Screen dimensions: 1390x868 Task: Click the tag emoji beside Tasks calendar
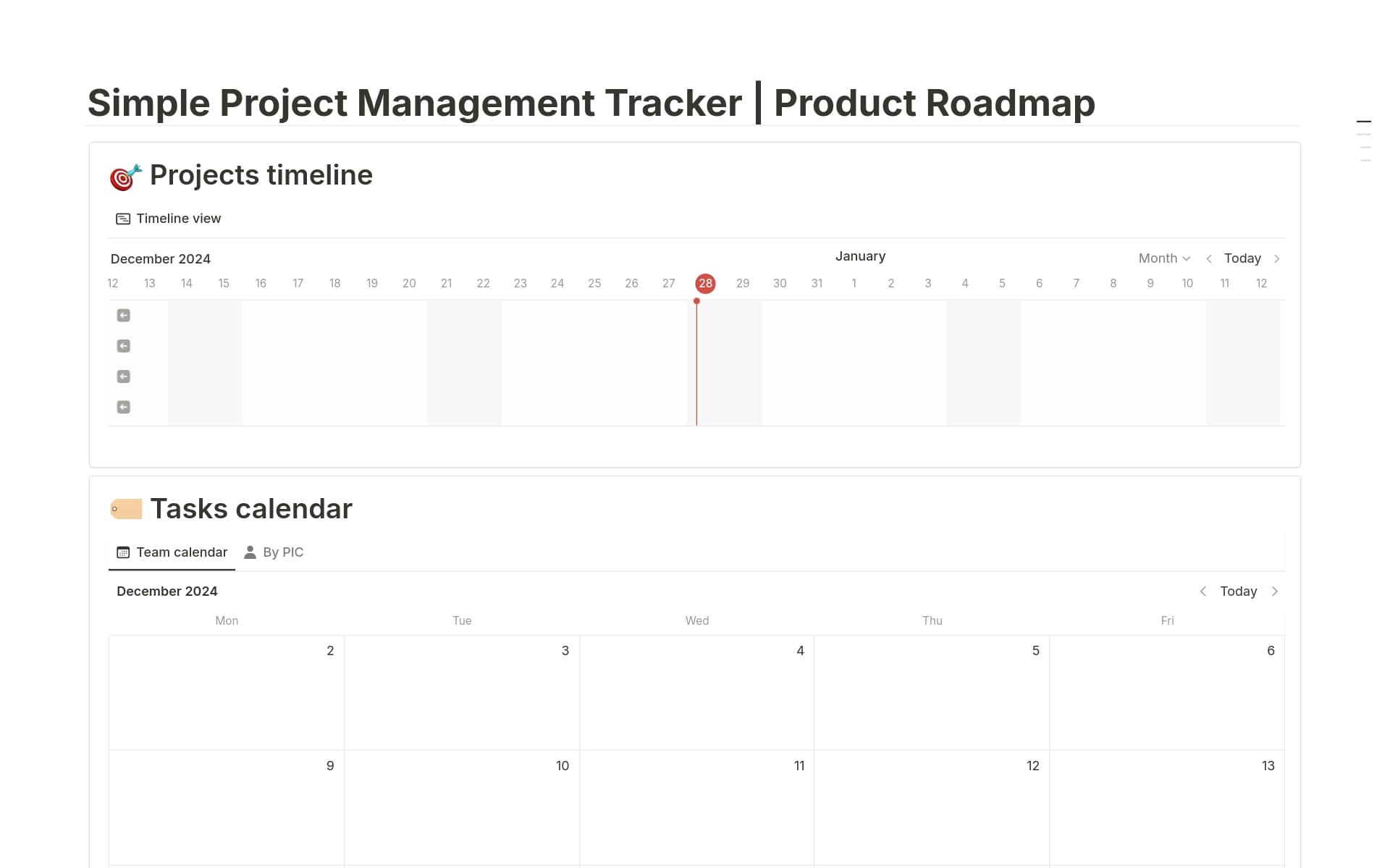click(x=126, y=508)
